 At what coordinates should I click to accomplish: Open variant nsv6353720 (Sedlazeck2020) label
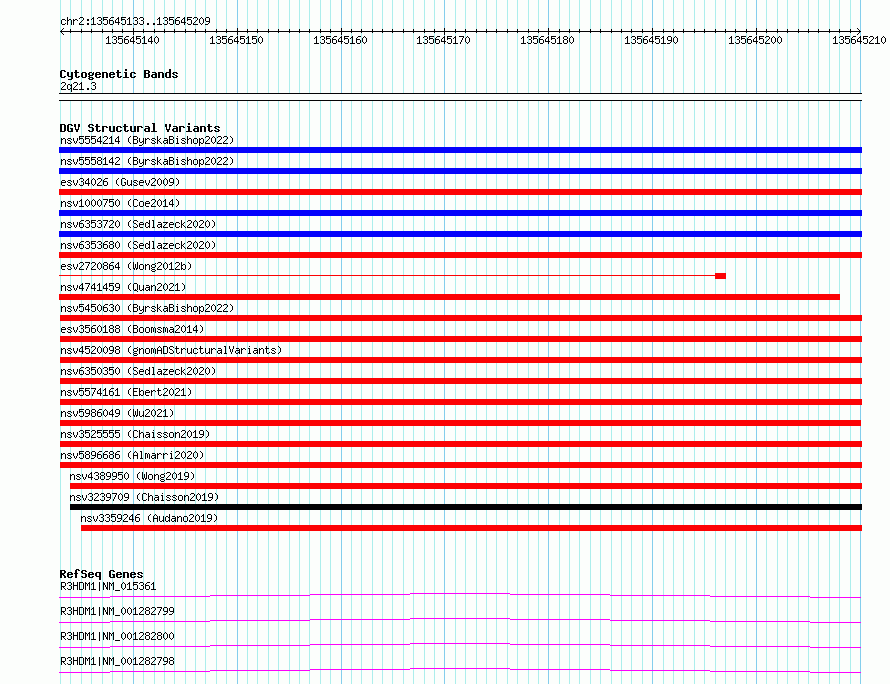pyautogui.click(x=138, y=224)
